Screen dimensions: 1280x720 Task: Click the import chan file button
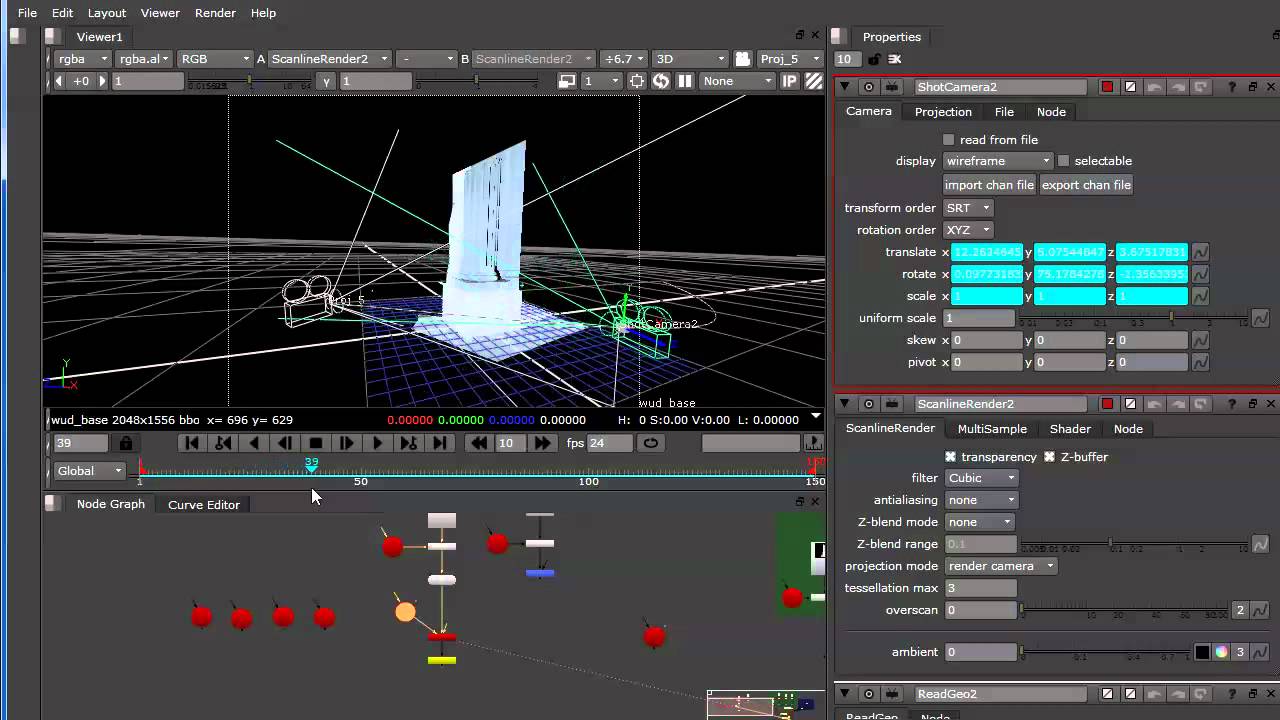coord(989,185)
